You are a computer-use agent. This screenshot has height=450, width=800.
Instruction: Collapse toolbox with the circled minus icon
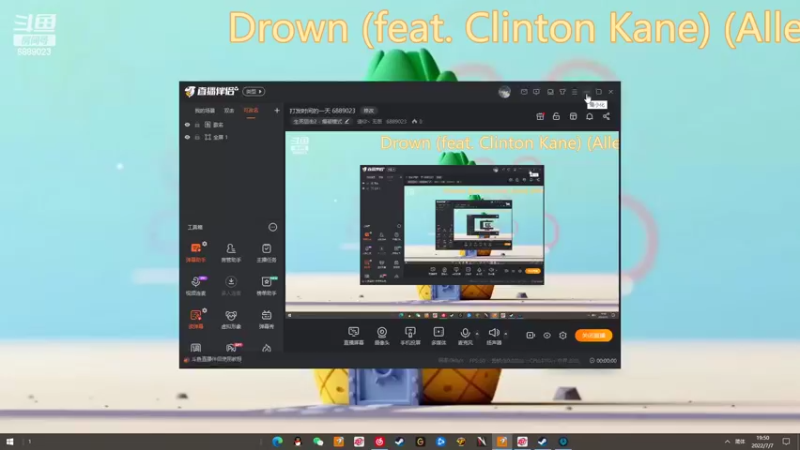pos(273,227)
